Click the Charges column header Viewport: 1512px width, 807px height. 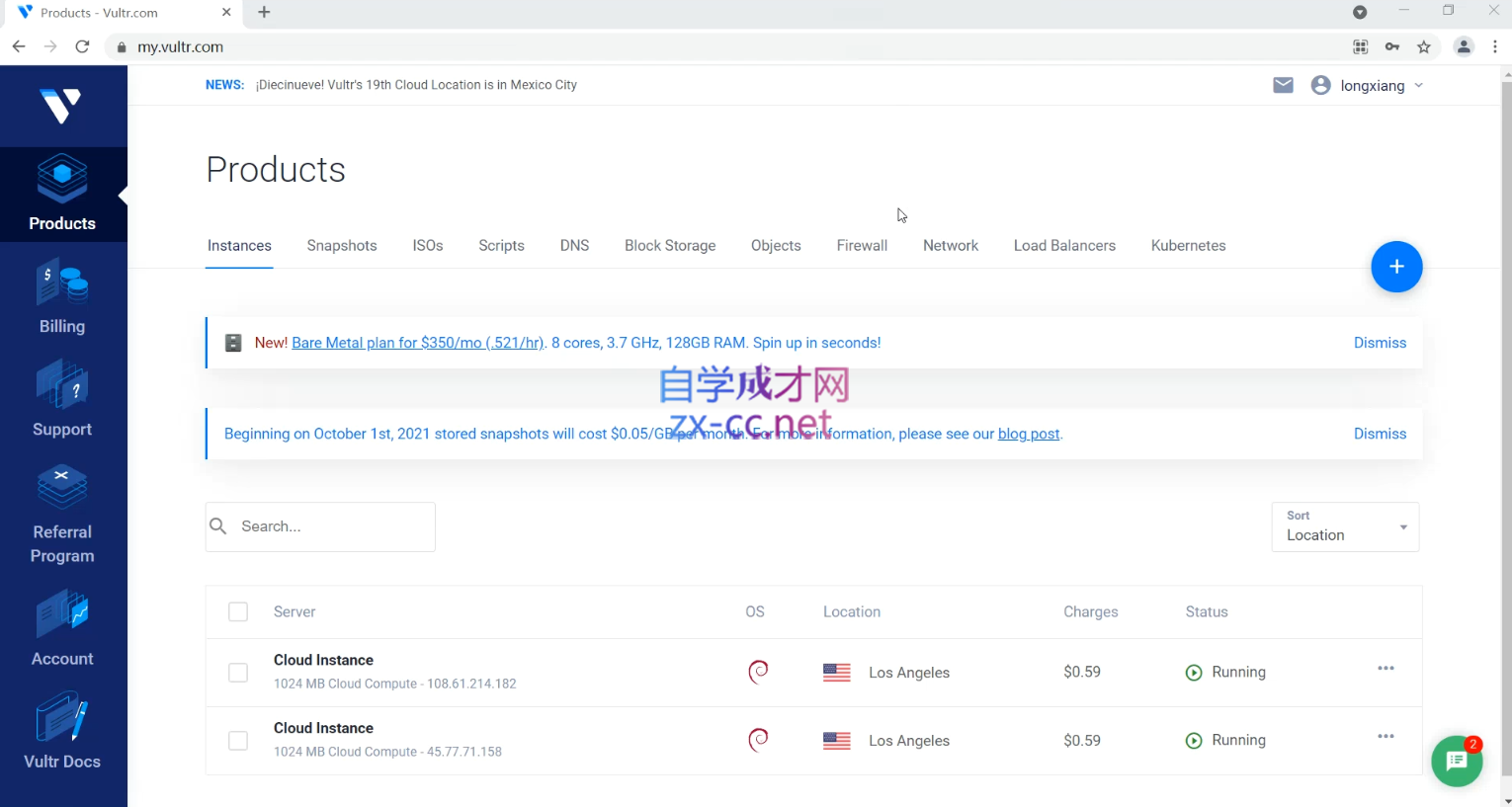pos(1091,611)
